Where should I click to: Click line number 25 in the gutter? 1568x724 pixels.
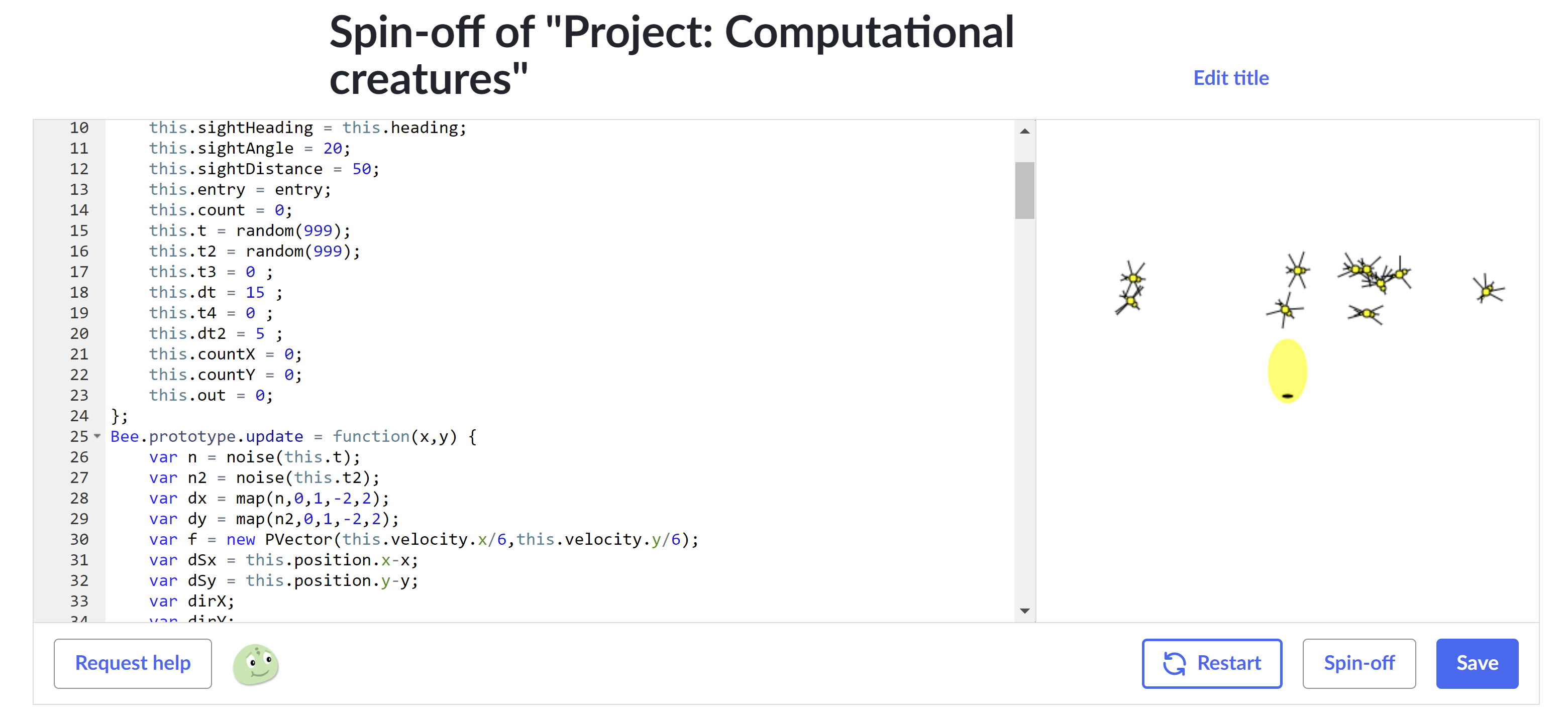[79, 436]
